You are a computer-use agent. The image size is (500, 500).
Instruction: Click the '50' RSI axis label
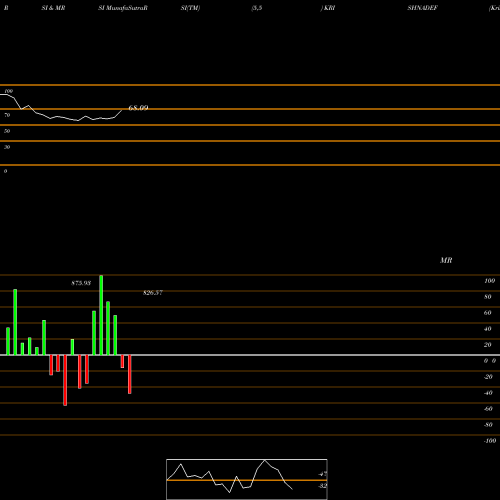click(7, 131)
